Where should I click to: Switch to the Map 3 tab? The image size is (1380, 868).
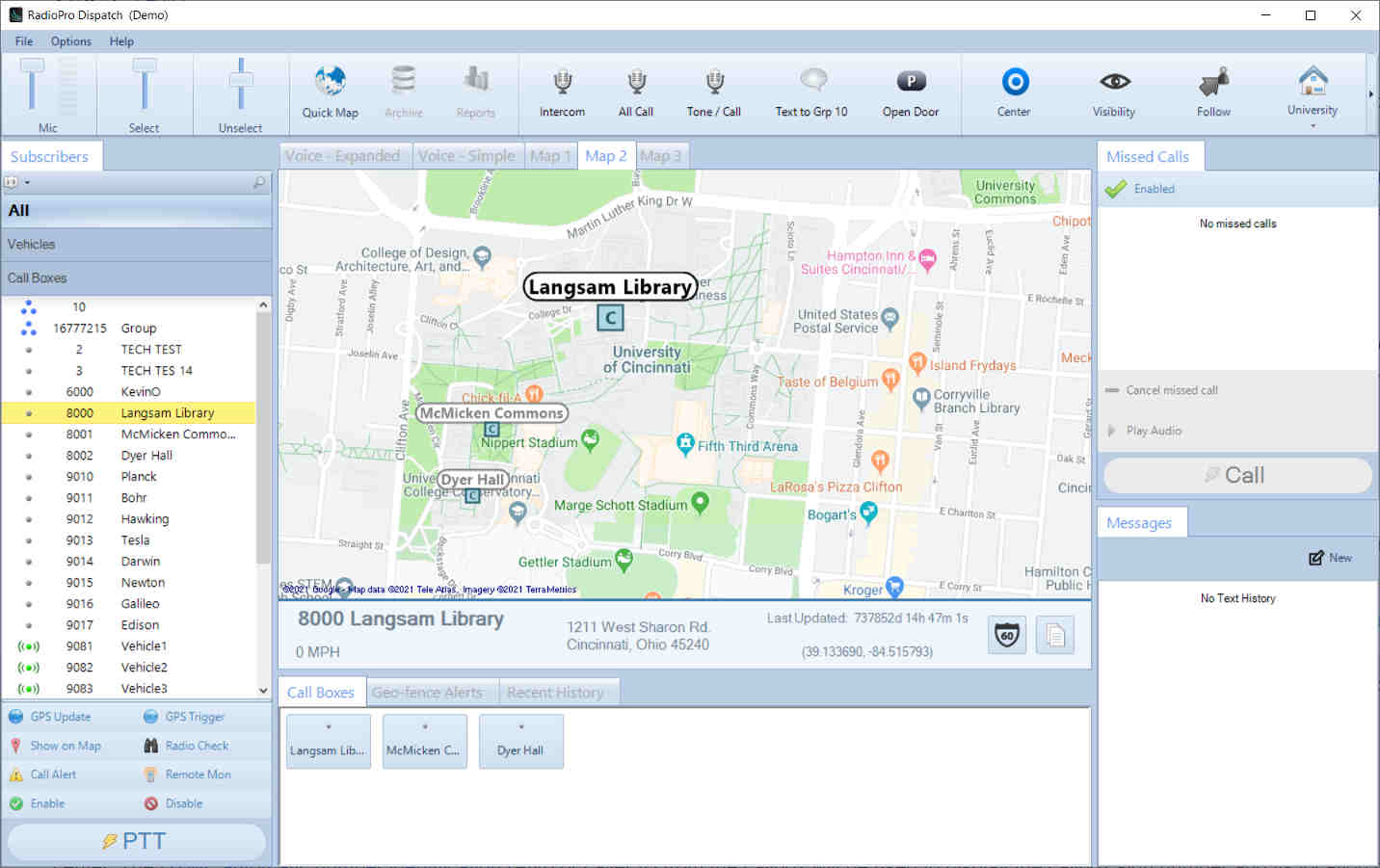660,156
